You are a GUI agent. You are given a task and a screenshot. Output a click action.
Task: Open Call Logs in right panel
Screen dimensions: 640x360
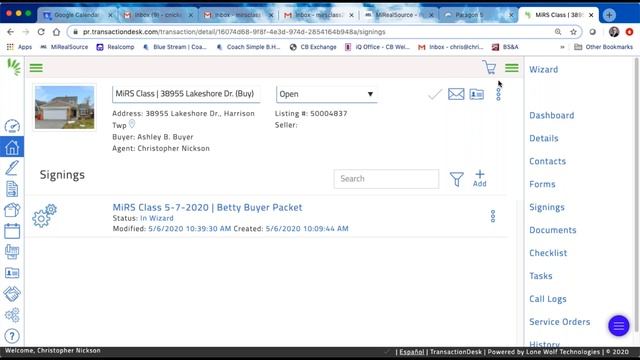[x=547, y=299]
